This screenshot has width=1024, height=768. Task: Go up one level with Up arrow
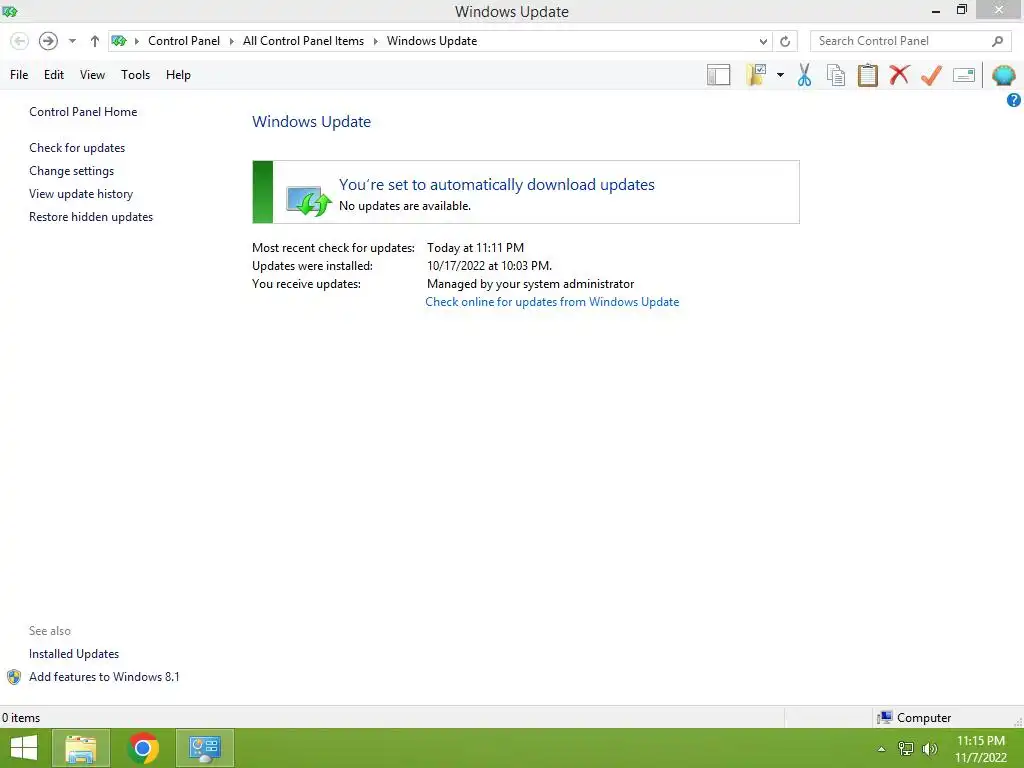[x=95, y=41]
